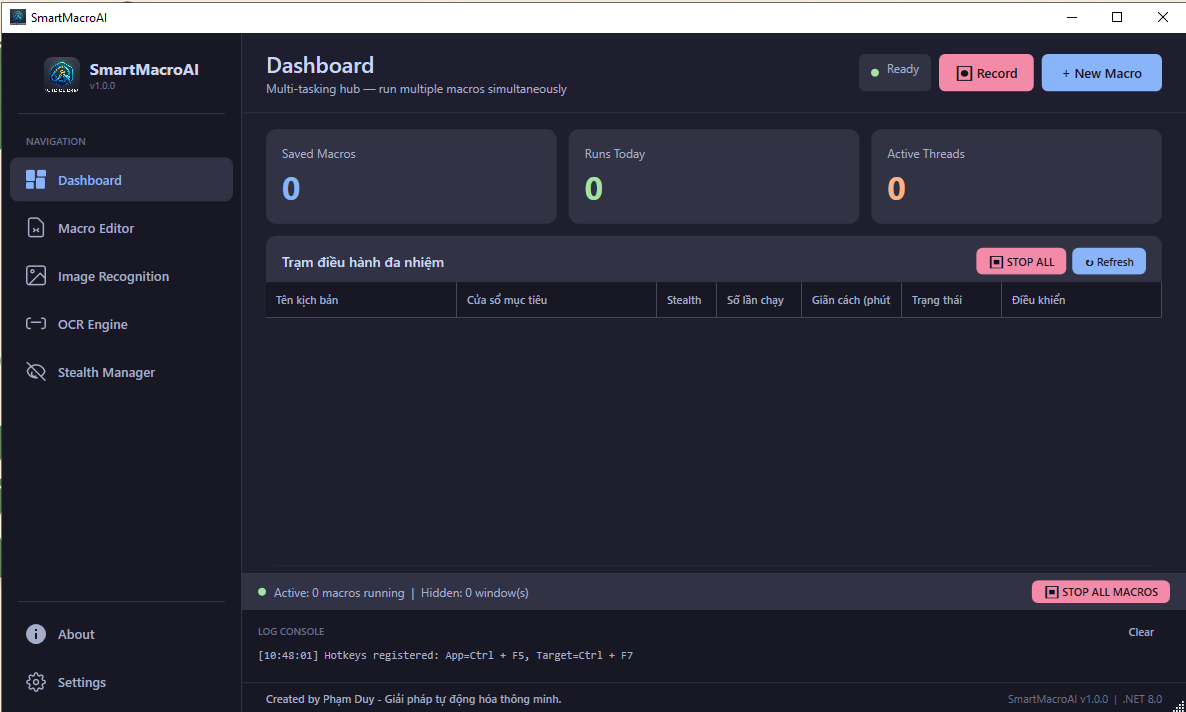
Task: Click the Saved Macros stat card
Action: pyautogui.click(x=411, y=176)
